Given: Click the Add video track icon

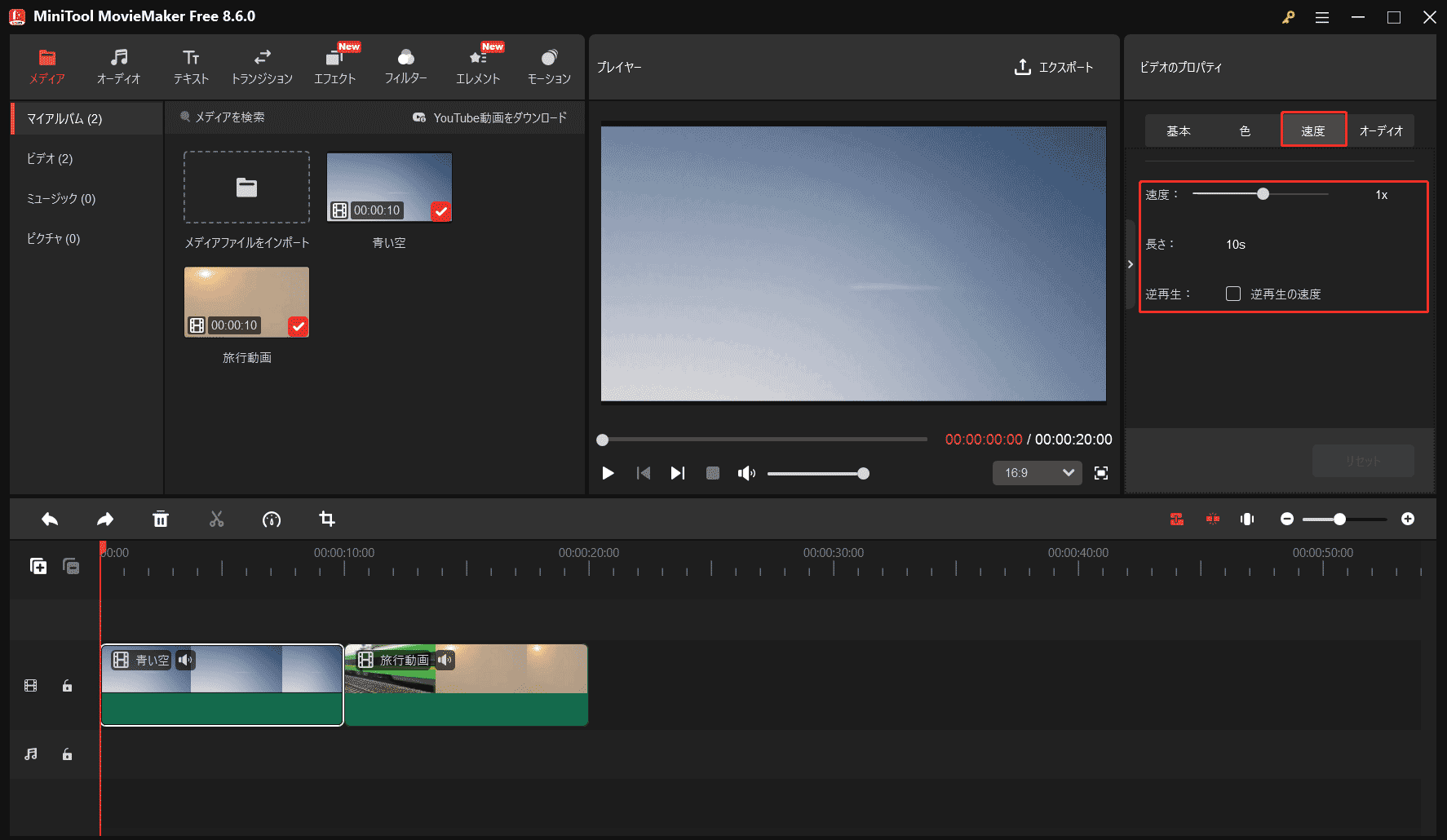Looking at the screenshot, I should (38, 566).
